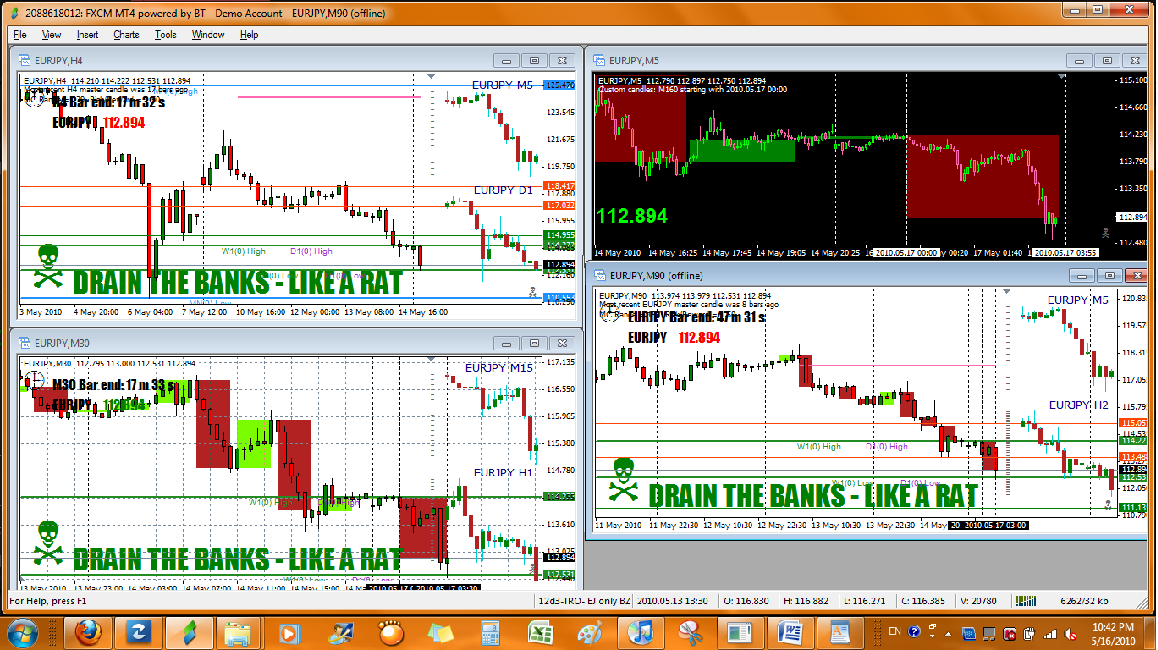1158x650 pixels.
Task: Click the network signal icon in the tray
Action: point(1049,634)
